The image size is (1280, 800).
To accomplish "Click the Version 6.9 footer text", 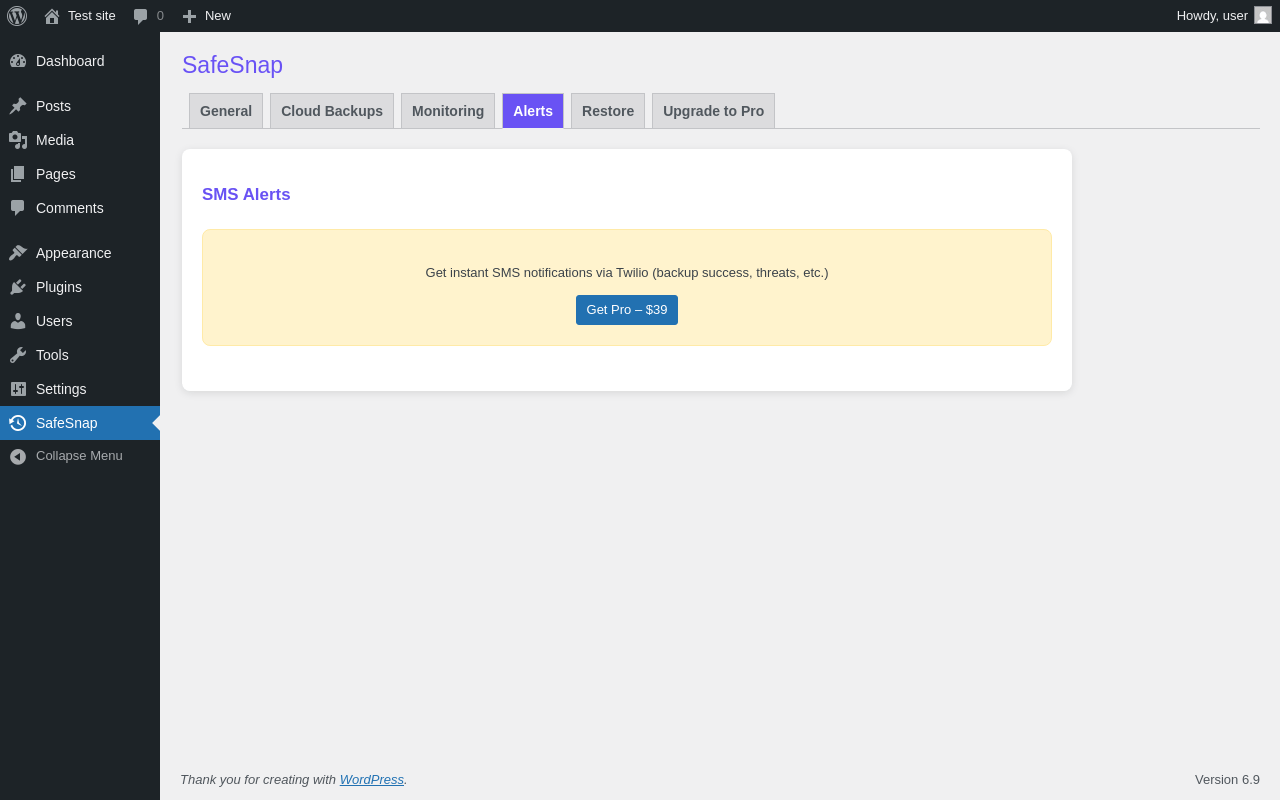I will tap(1227, 780).
